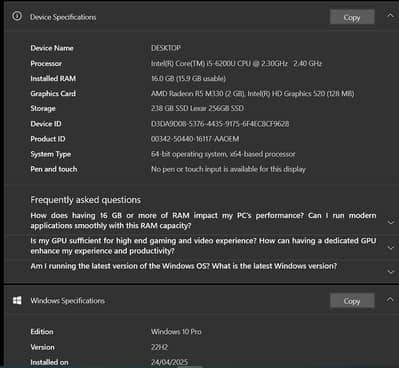Expand the GPU gaming question chevron
The image size is (399, 368).
pyautogui.click(x=391, y=247)
